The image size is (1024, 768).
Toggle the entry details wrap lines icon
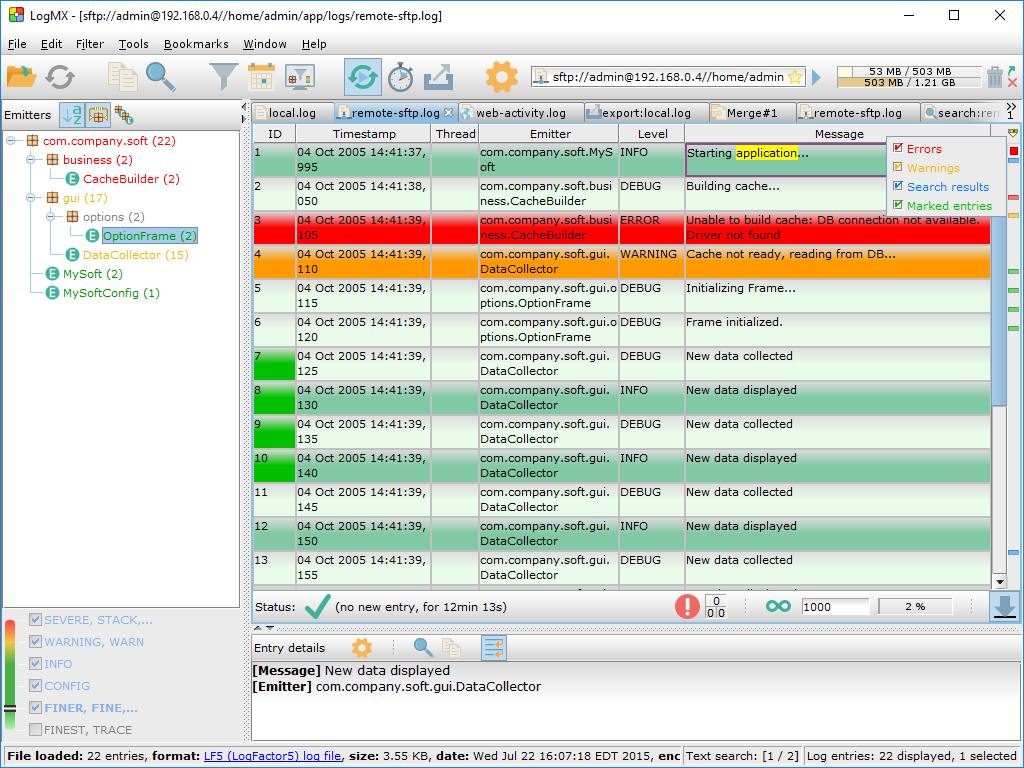(494, 648)
